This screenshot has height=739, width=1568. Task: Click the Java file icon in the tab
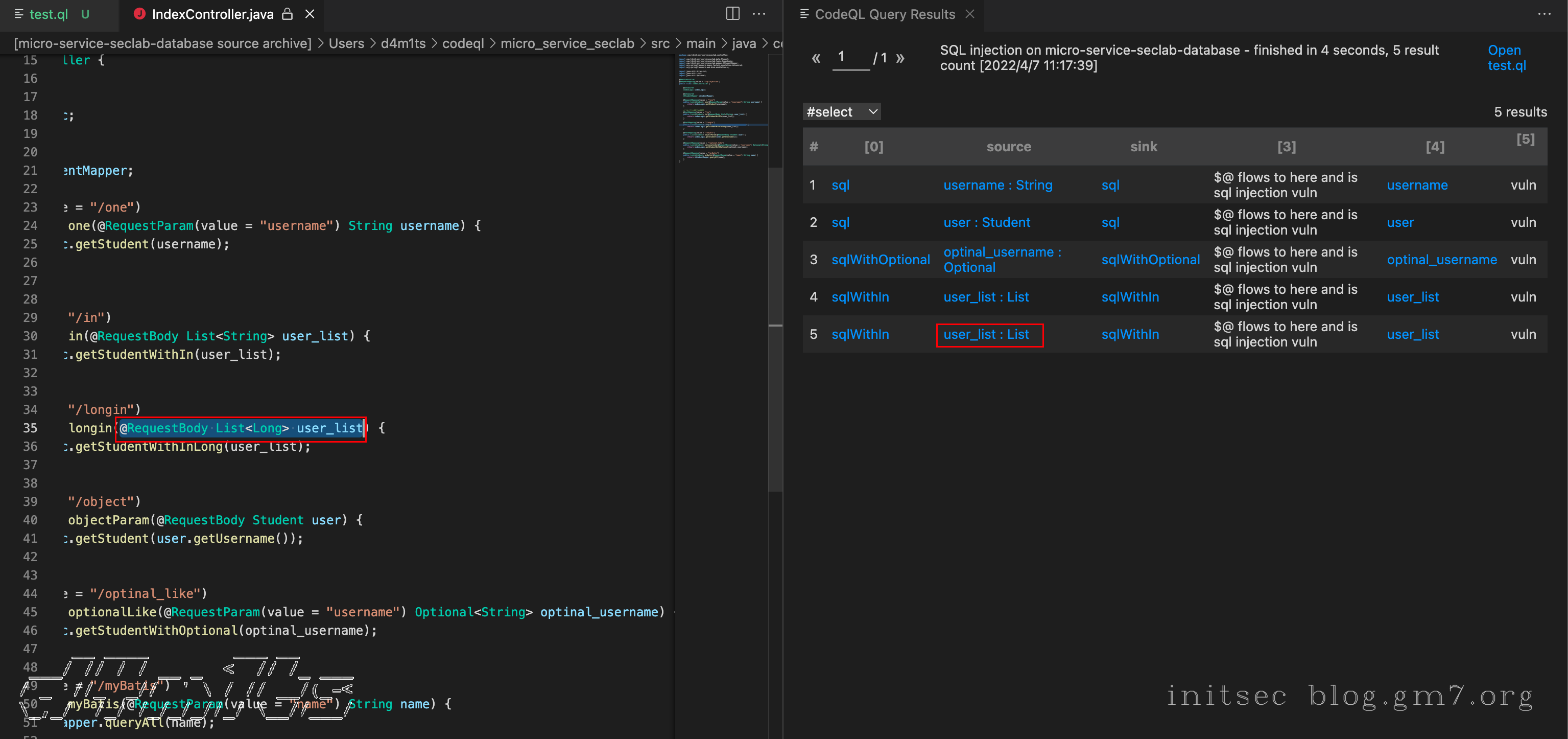(139, 13)
